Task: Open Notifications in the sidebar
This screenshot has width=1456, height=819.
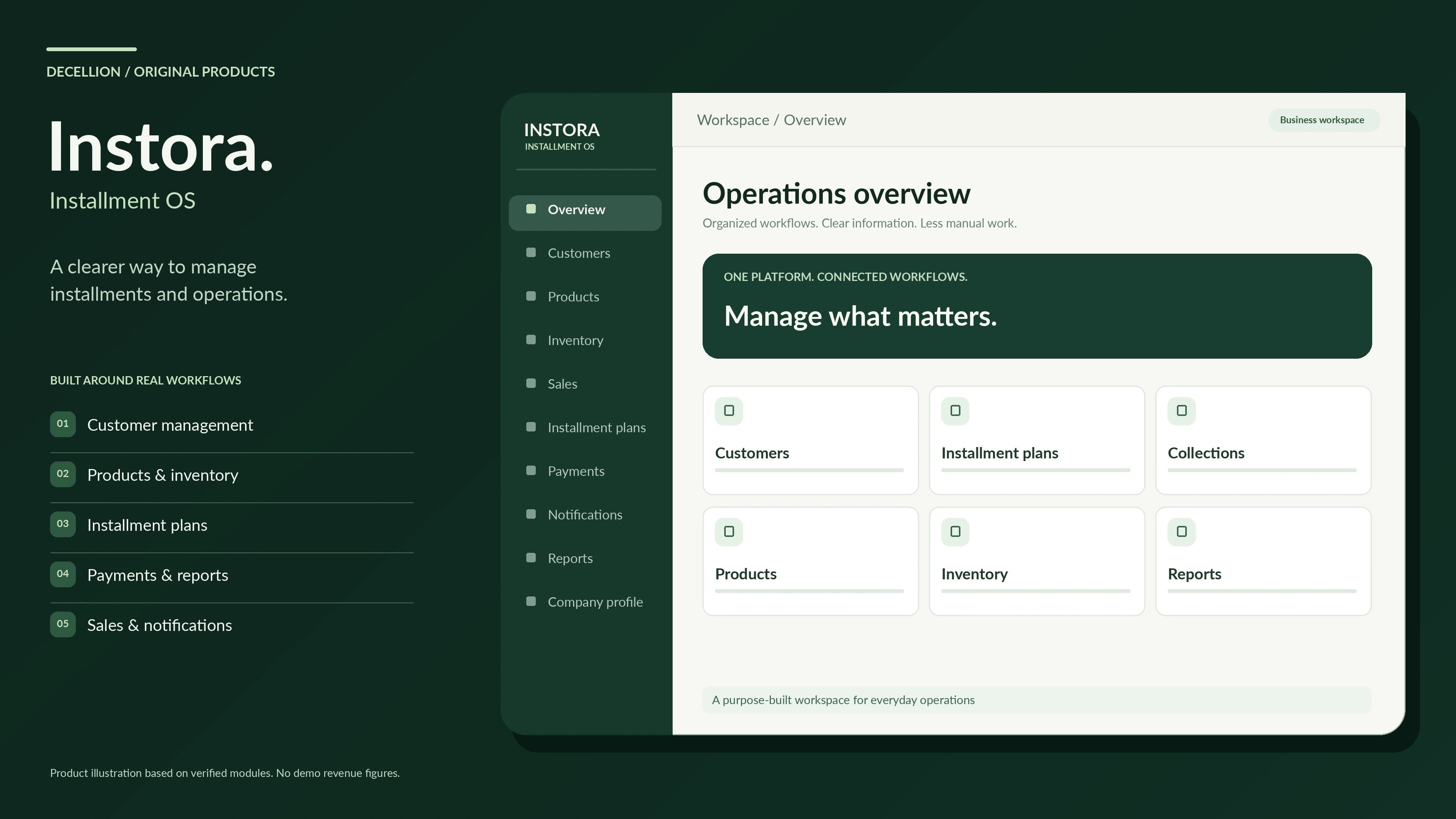Action: point(585,515)
